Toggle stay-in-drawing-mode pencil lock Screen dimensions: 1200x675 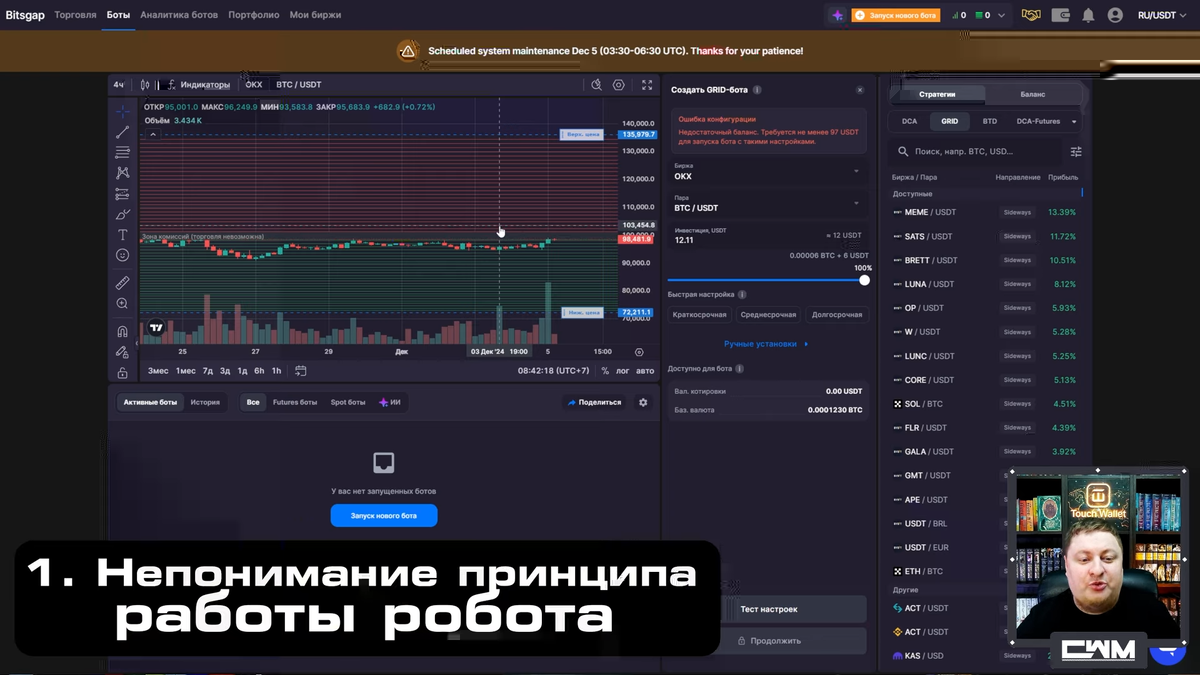point(122,352)
